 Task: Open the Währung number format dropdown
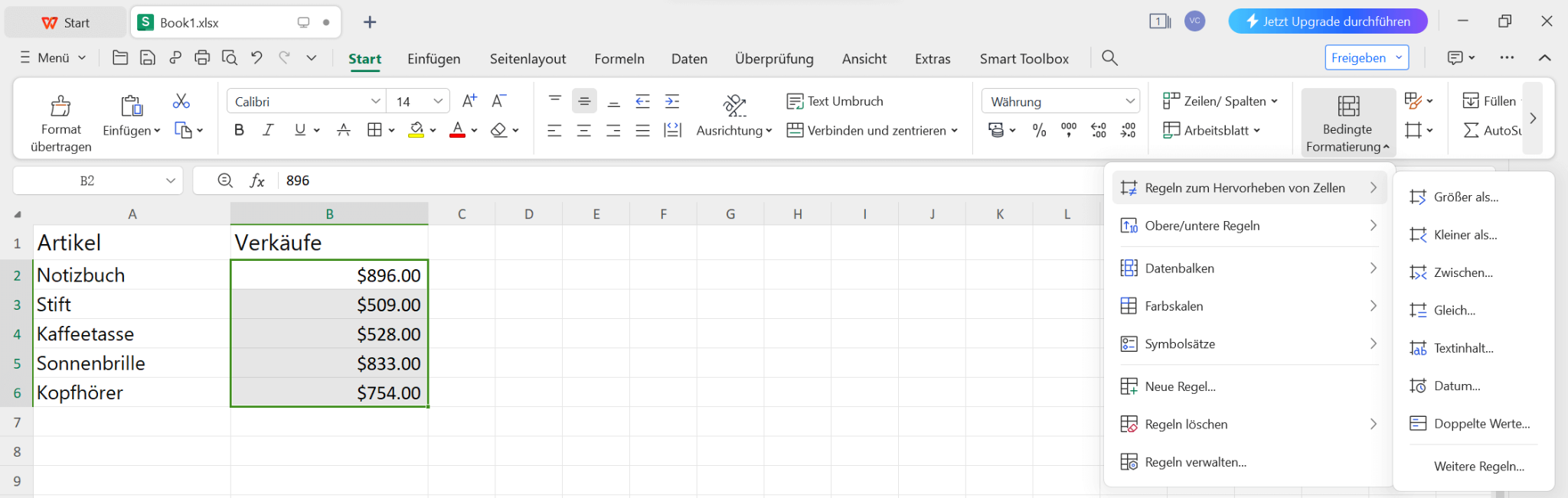tap(1129, 101)
